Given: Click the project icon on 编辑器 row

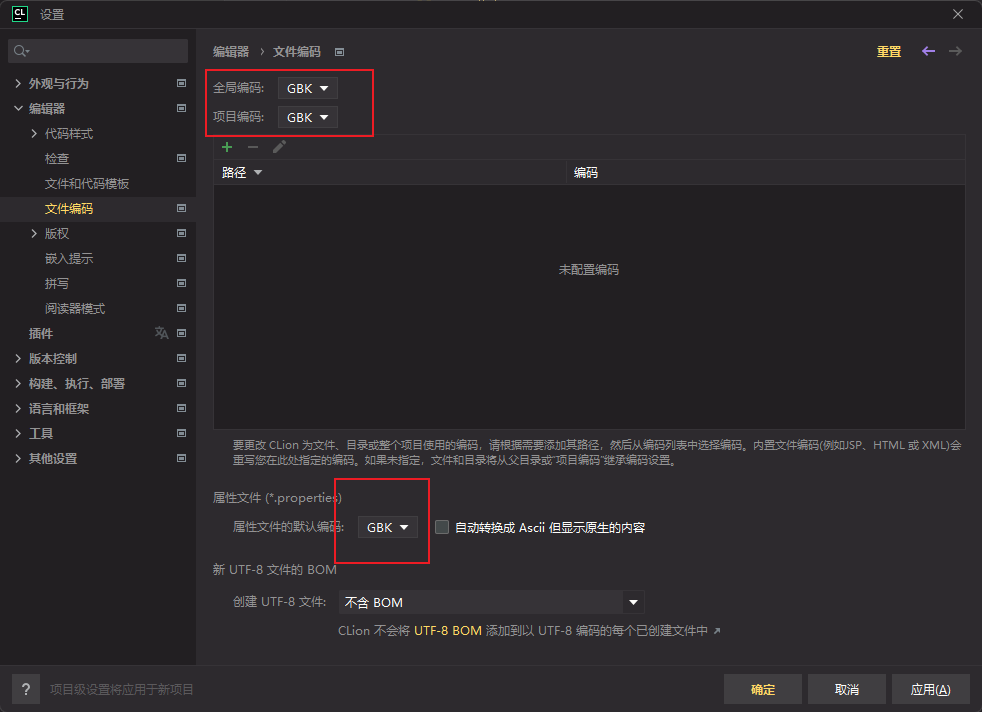Looking at the screenshot, I should [x=182, y=108].
